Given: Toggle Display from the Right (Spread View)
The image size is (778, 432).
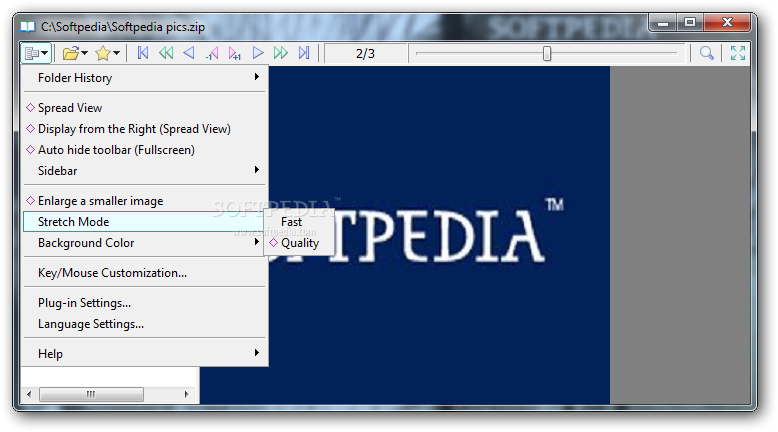Looking at the screenshot, I should [145, 129].
